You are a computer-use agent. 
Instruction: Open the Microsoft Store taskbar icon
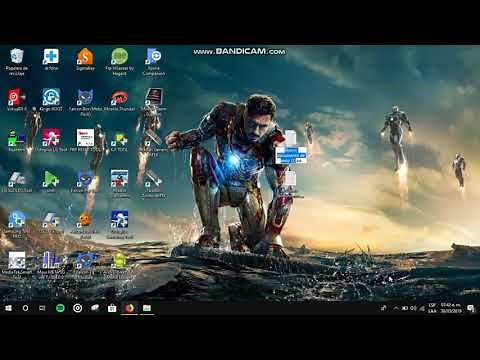112,308
